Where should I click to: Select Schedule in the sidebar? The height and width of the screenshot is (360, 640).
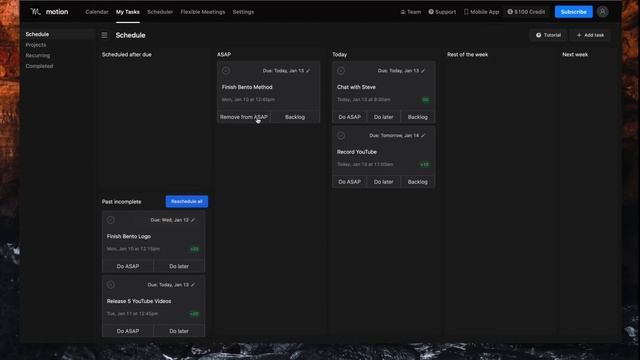point(37,34)
